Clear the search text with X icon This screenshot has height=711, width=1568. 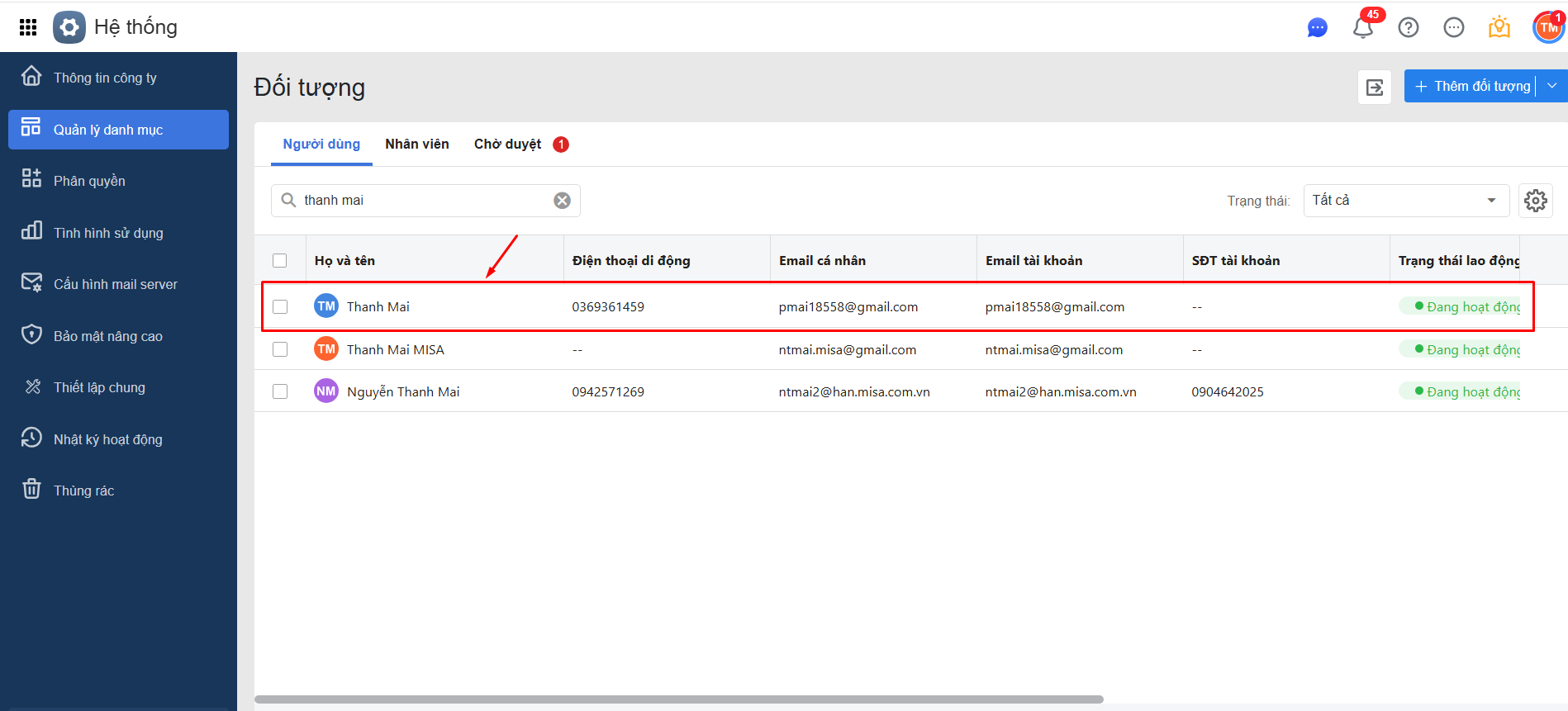(562, 201)
